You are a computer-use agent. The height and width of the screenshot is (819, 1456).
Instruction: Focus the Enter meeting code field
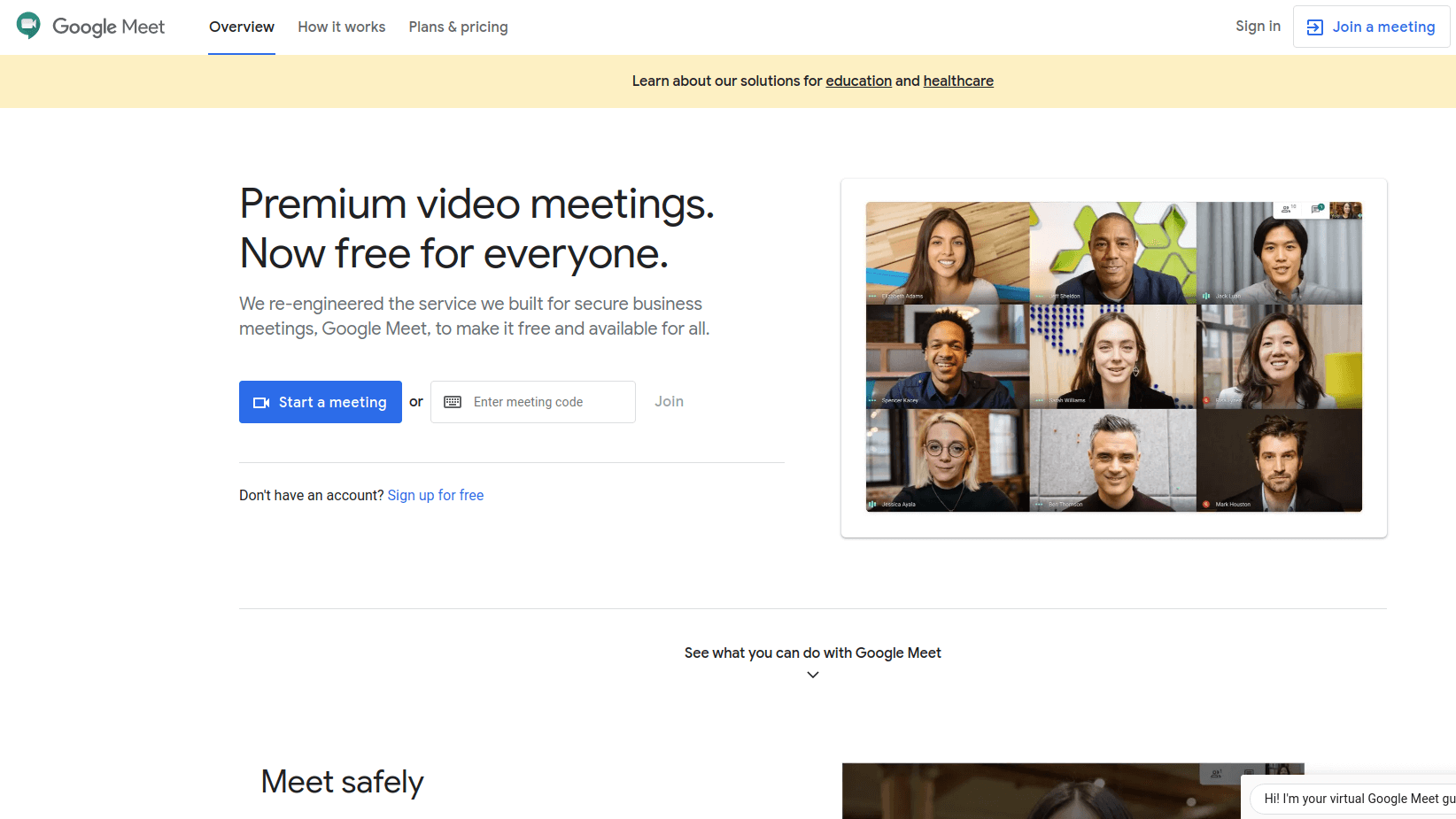coord(533,402)
